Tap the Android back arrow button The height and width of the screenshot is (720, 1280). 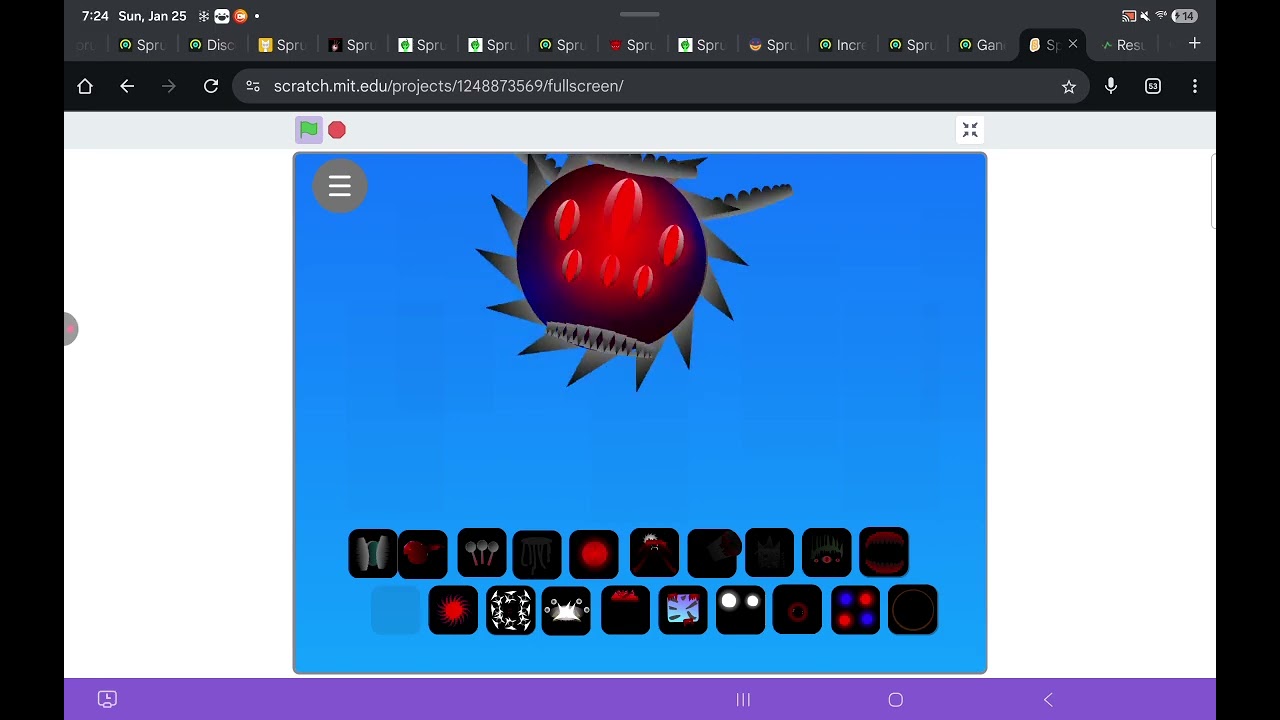point(1048,700)
